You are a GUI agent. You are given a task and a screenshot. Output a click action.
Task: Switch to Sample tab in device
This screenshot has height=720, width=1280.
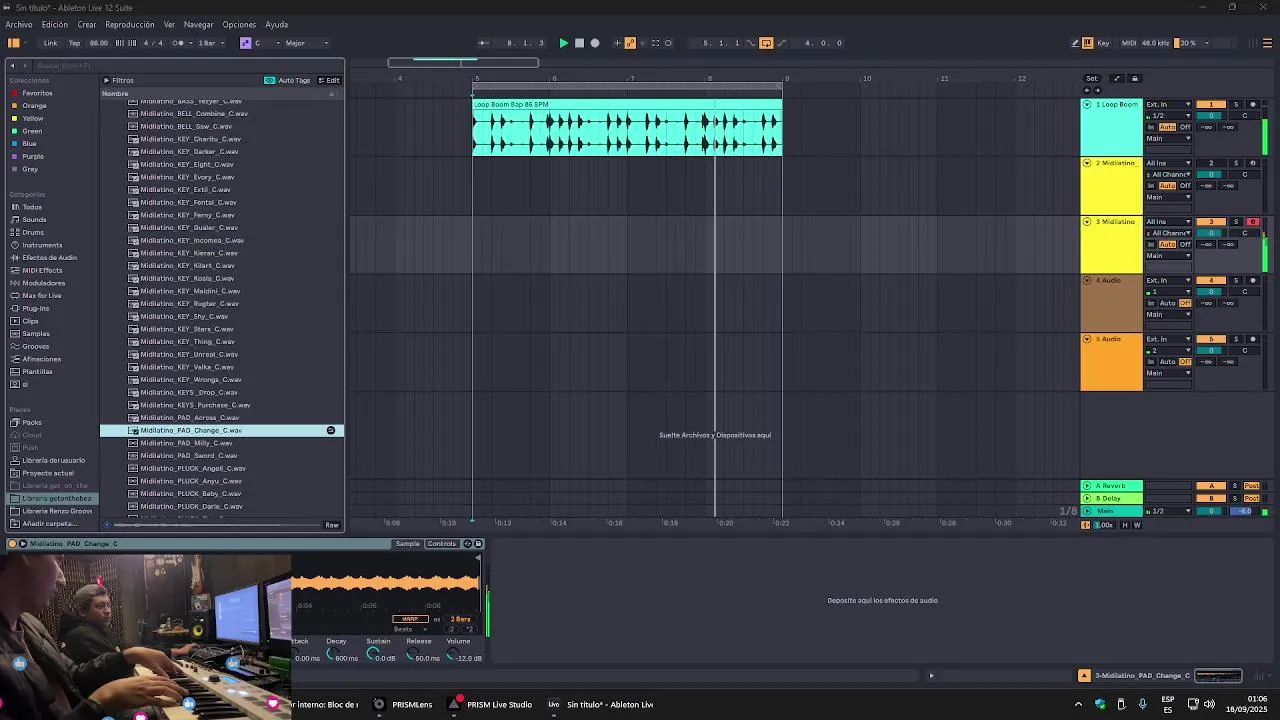pyautogui.click(x=408, y=544)
